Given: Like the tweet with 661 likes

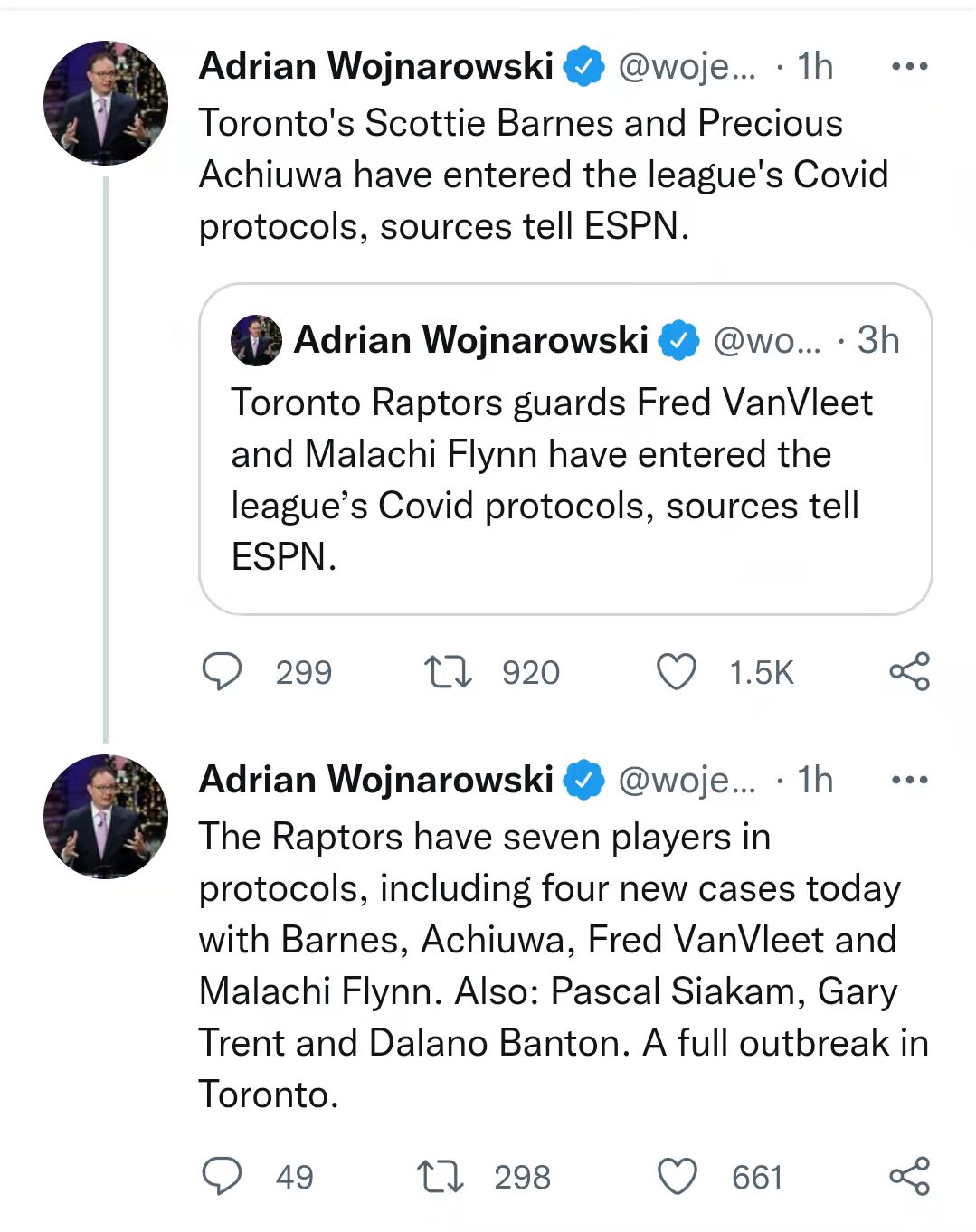Looking at the screenshot, I should click(676, 1177).
